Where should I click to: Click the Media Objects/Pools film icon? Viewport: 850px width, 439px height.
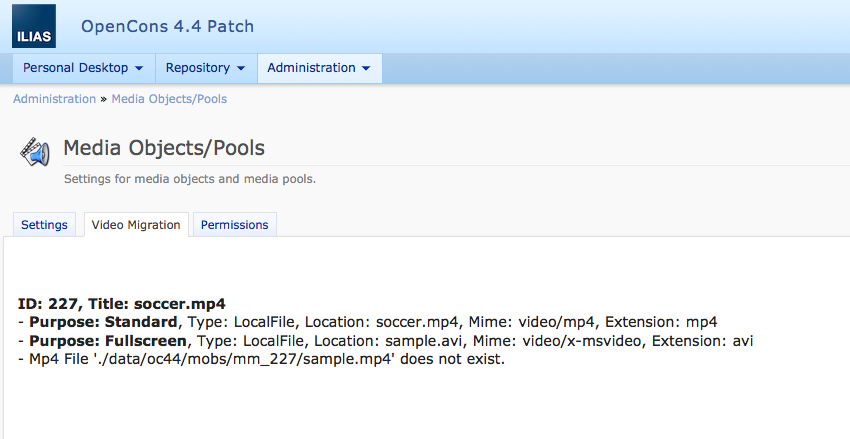point(34,152)
